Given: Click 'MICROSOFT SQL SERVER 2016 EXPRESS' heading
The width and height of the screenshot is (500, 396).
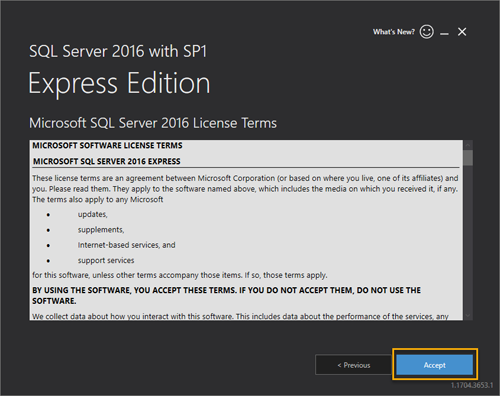Looking at the screenshot, I should tap(107, 161).
